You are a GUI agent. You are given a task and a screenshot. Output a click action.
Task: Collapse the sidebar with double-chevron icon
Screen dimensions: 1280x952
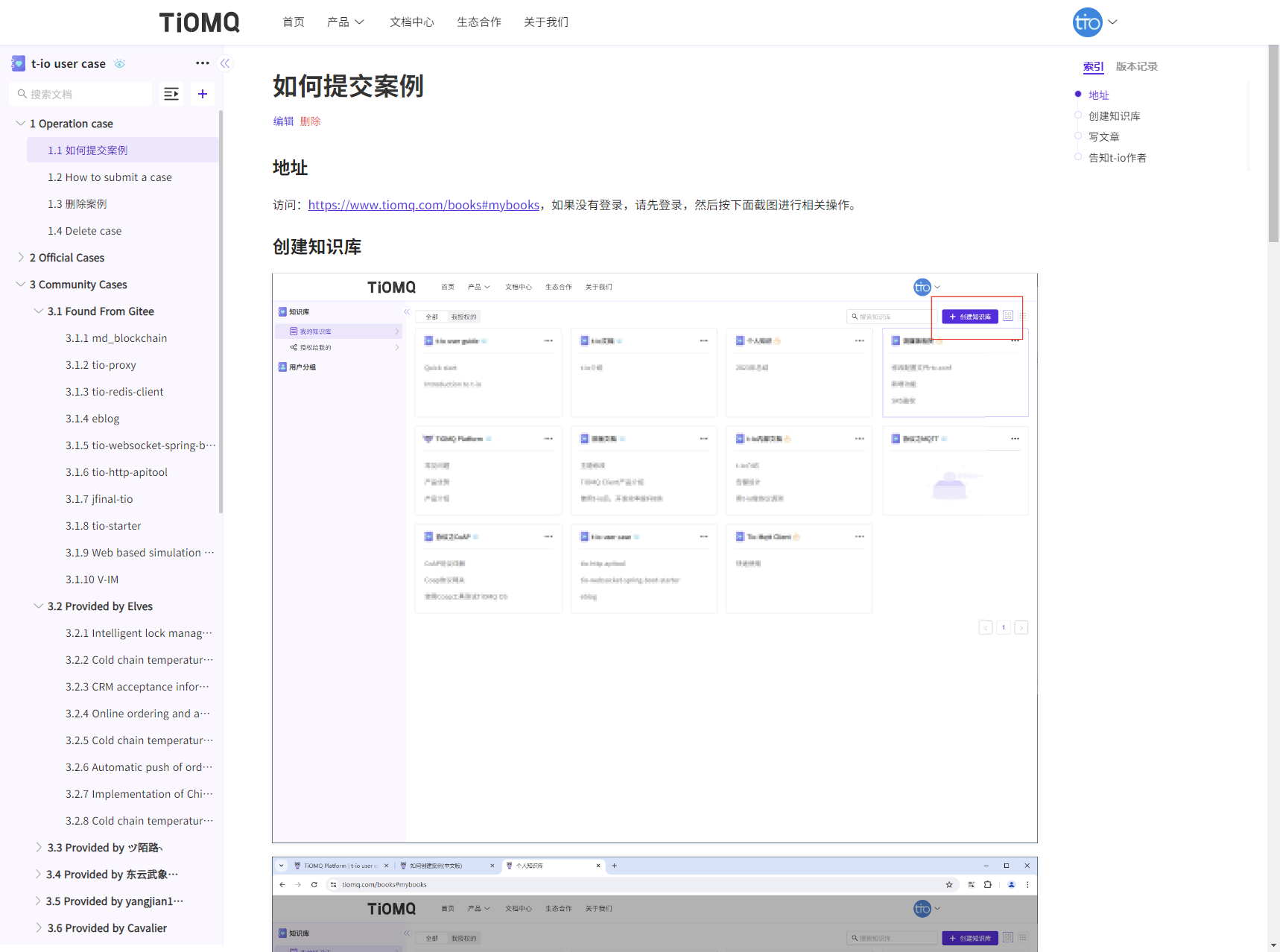[225, 63]
